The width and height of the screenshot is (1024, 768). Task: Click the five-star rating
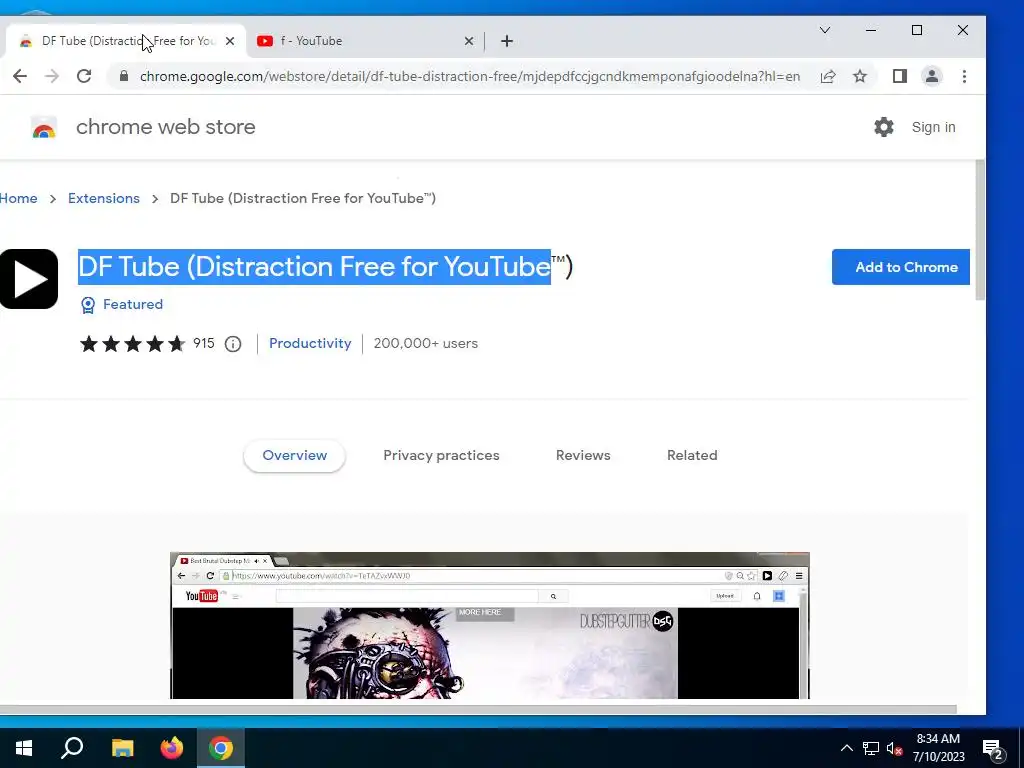click(x=132, y=344)
